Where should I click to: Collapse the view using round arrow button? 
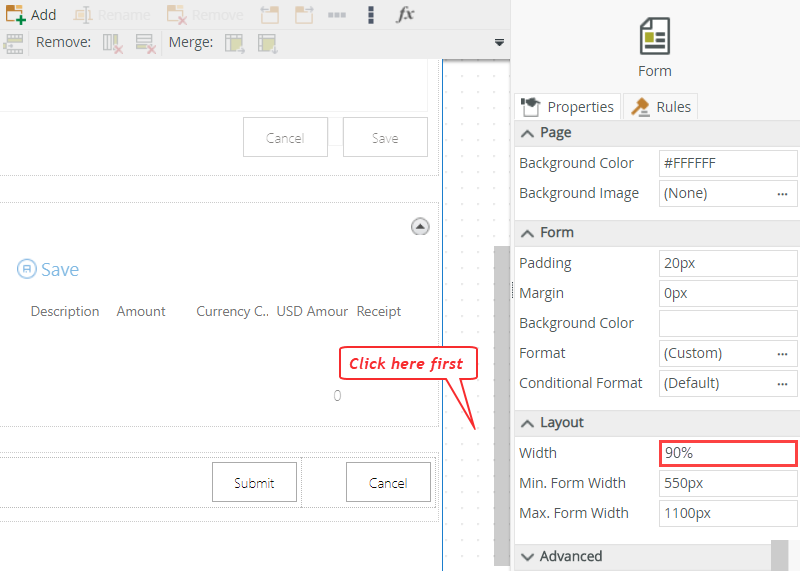pos(420,227)
